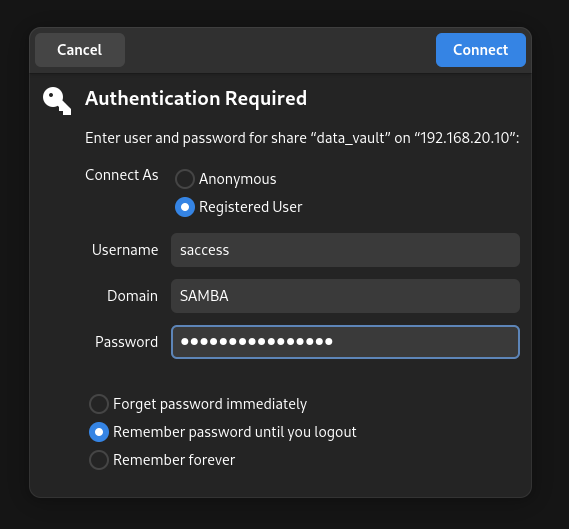
Task: Click the key authentication icon
Action: (x=57, y=101)
